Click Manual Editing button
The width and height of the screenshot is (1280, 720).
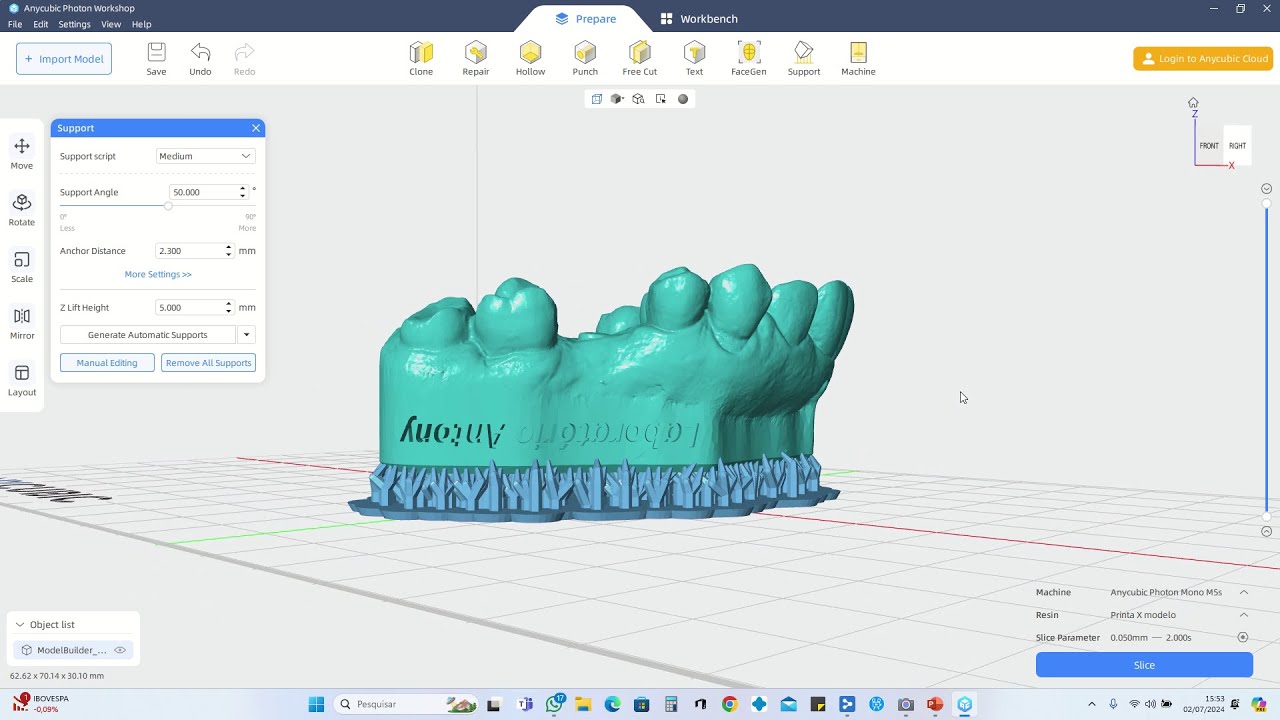[x=107, y=363]
